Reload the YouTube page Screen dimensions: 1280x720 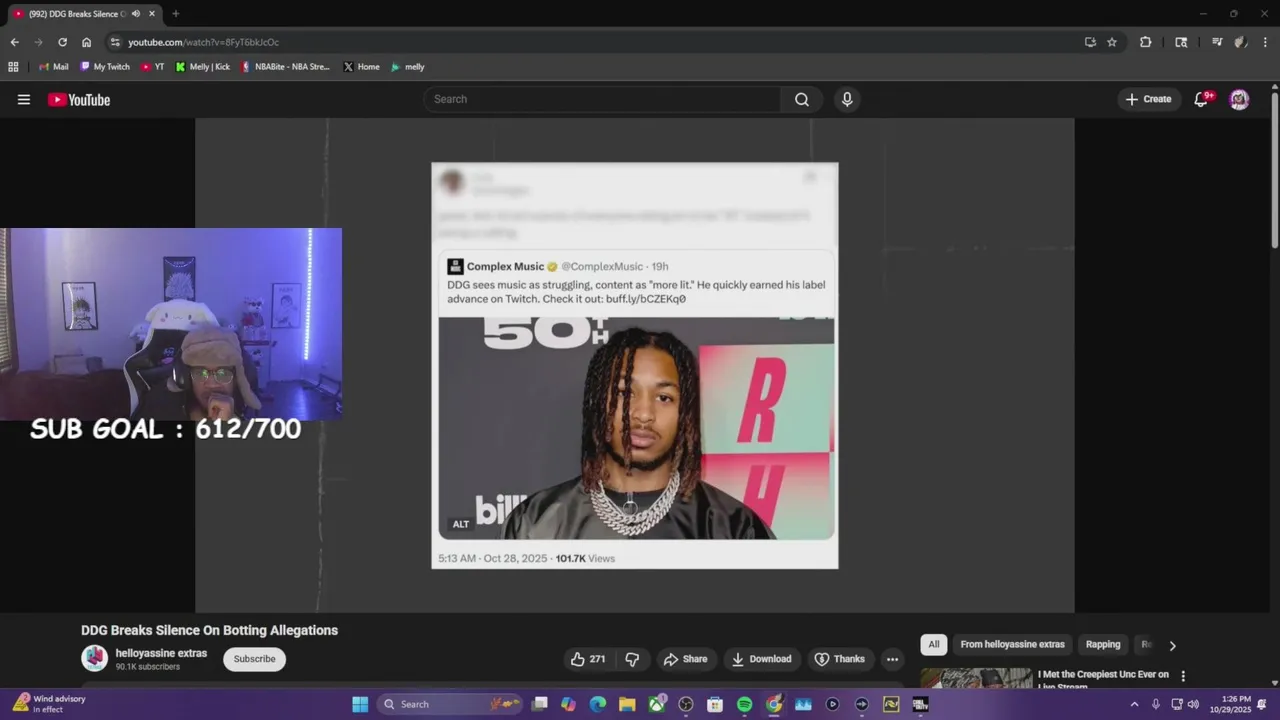point(62,42)
